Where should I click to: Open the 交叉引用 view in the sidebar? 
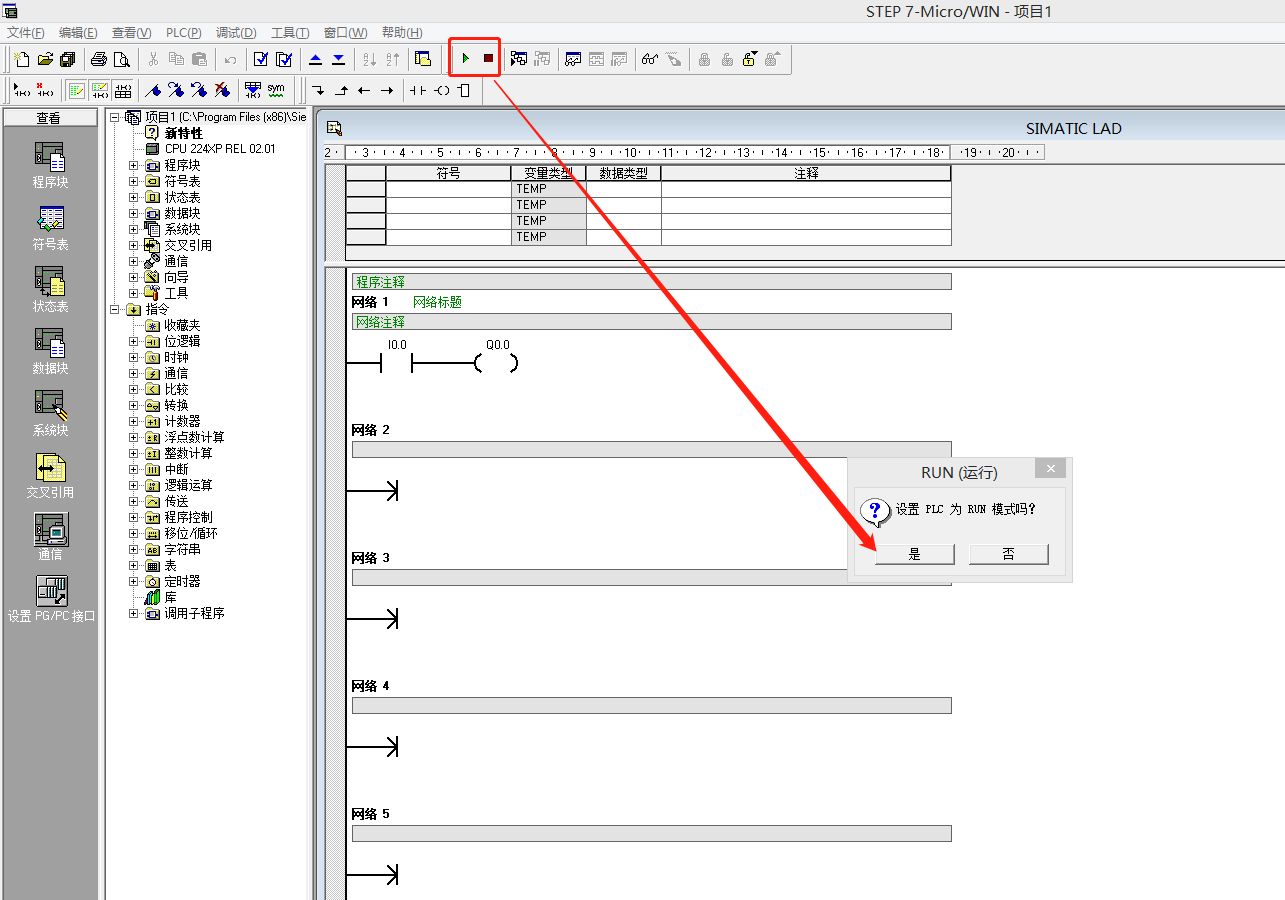[x=50, y=476]
